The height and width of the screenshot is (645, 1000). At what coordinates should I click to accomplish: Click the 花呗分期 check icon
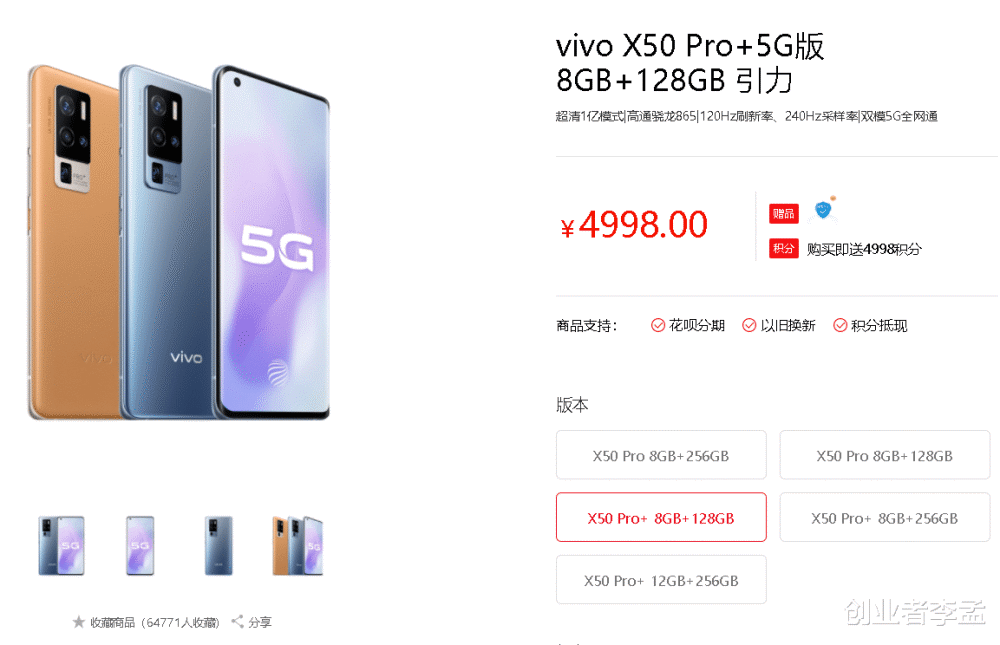pos(658,325)
